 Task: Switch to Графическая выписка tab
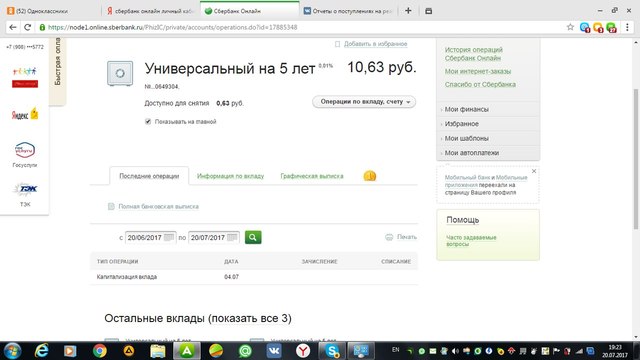coord(312,176)
